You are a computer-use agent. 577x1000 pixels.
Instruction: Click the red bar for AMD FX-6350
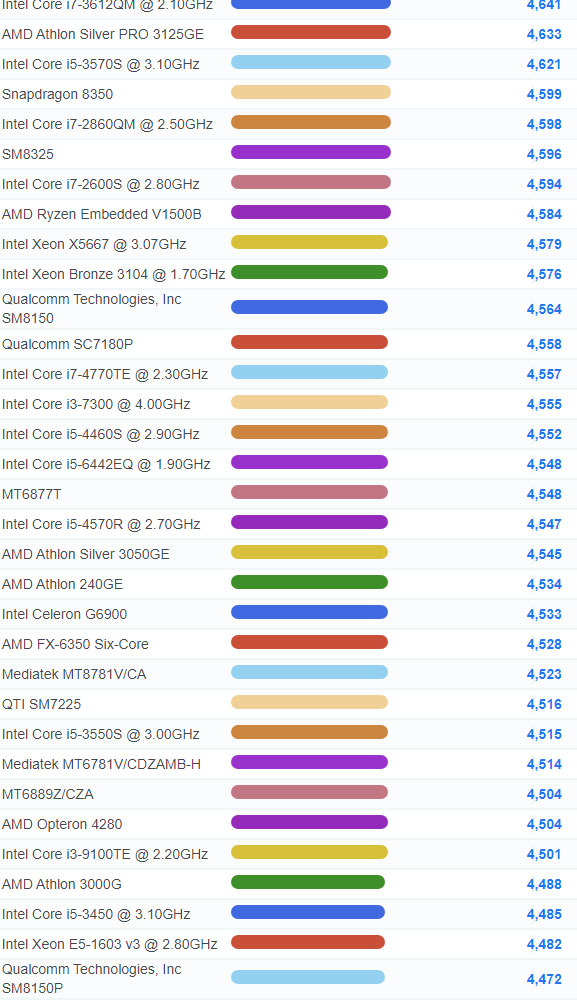pyautogui.click(x=309, y=642)
